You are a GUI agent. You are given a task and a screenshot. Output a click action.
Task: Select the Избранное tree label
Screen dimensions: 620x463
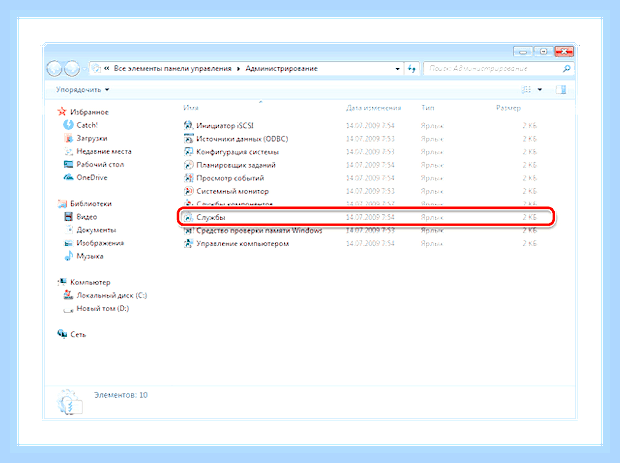tap(89, 112)
